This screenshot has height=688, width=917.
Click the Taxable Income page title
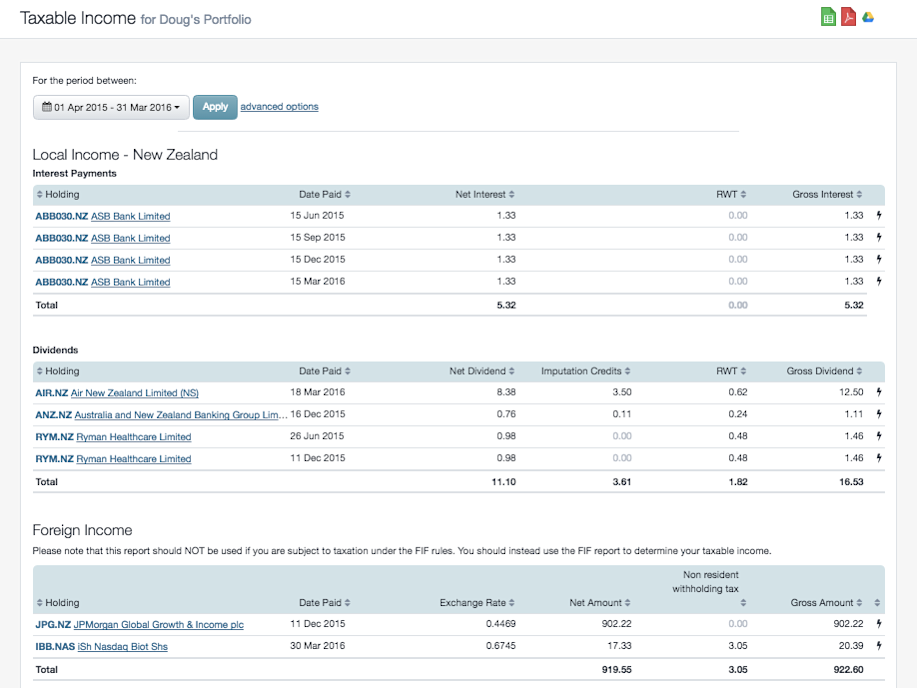click(78, 18)
